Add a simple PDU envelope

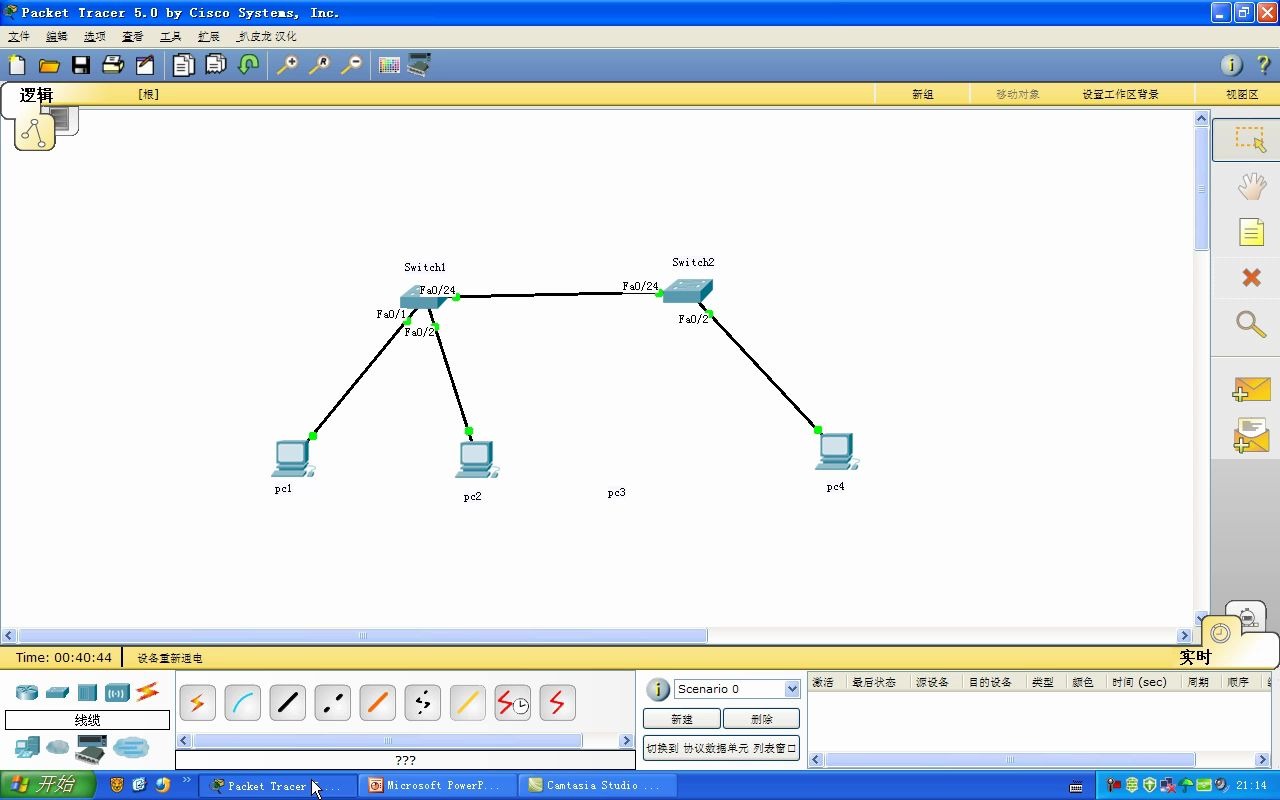point(1251,389)
